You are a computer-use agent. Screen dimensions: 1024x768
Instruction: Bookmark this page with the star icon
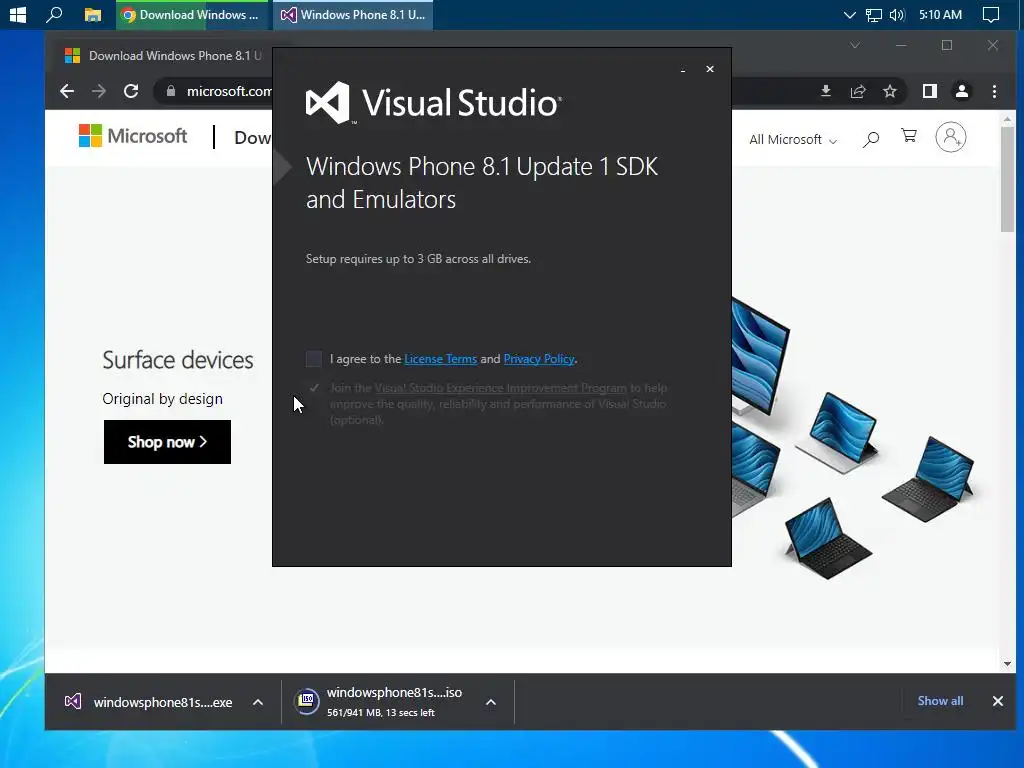pyautogui.click(x=889, y=91)
